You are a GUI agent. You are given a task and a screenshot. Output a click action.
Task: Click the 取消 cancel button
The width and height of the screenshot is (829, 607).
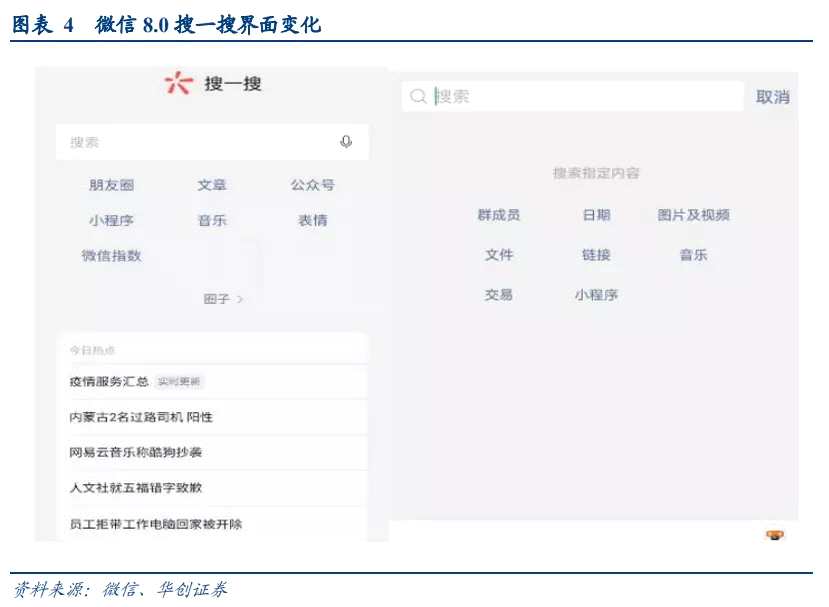tap(773, 96)
